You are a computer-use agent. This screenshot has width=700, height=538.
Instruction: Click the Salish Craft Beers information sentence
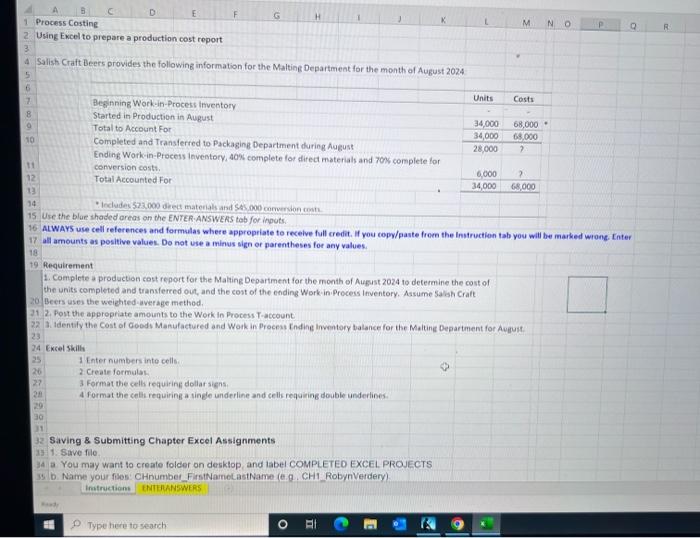click(250, 66)
